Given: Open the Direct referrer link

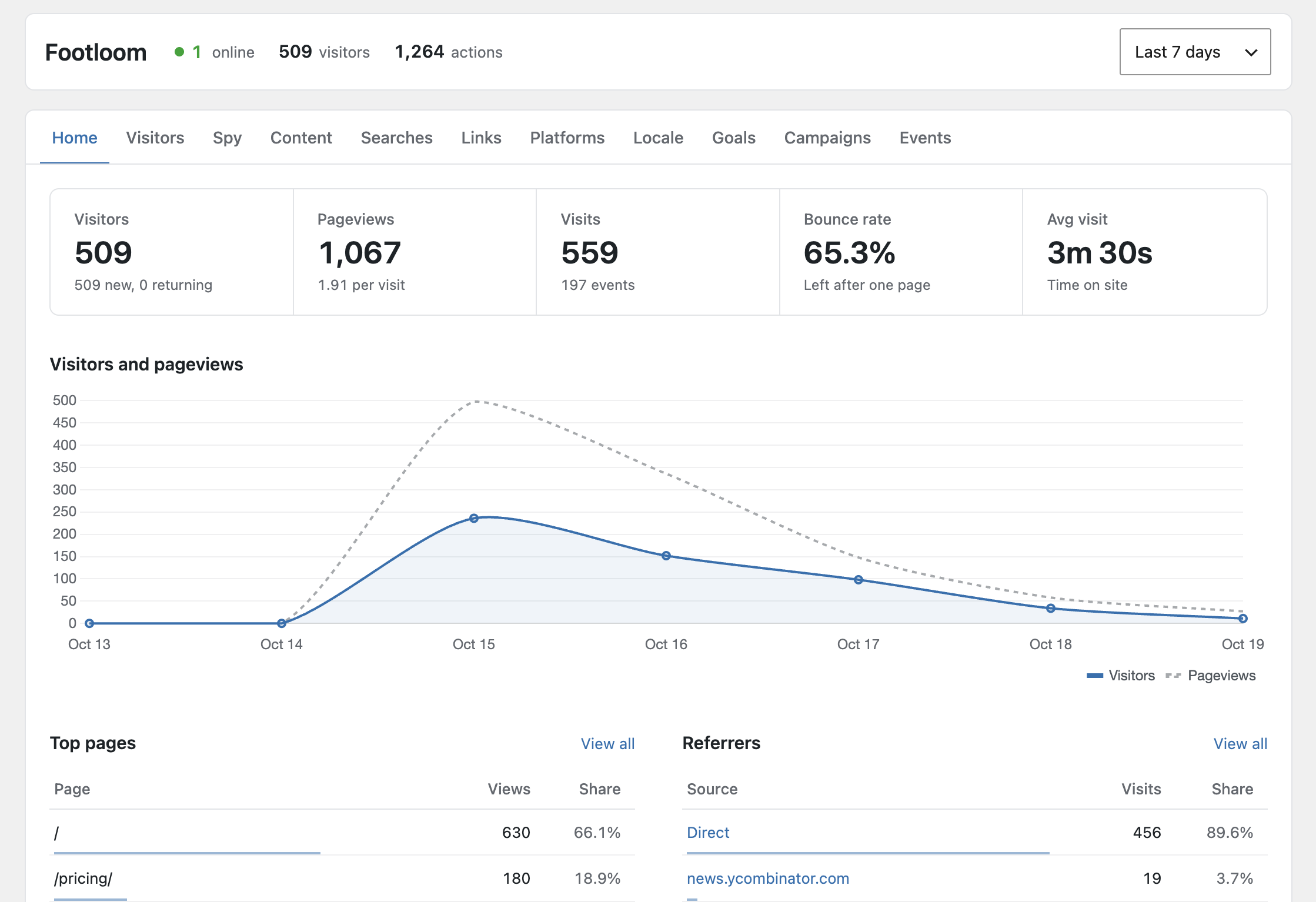Looking at the screenshot, I should pos(708,833).
